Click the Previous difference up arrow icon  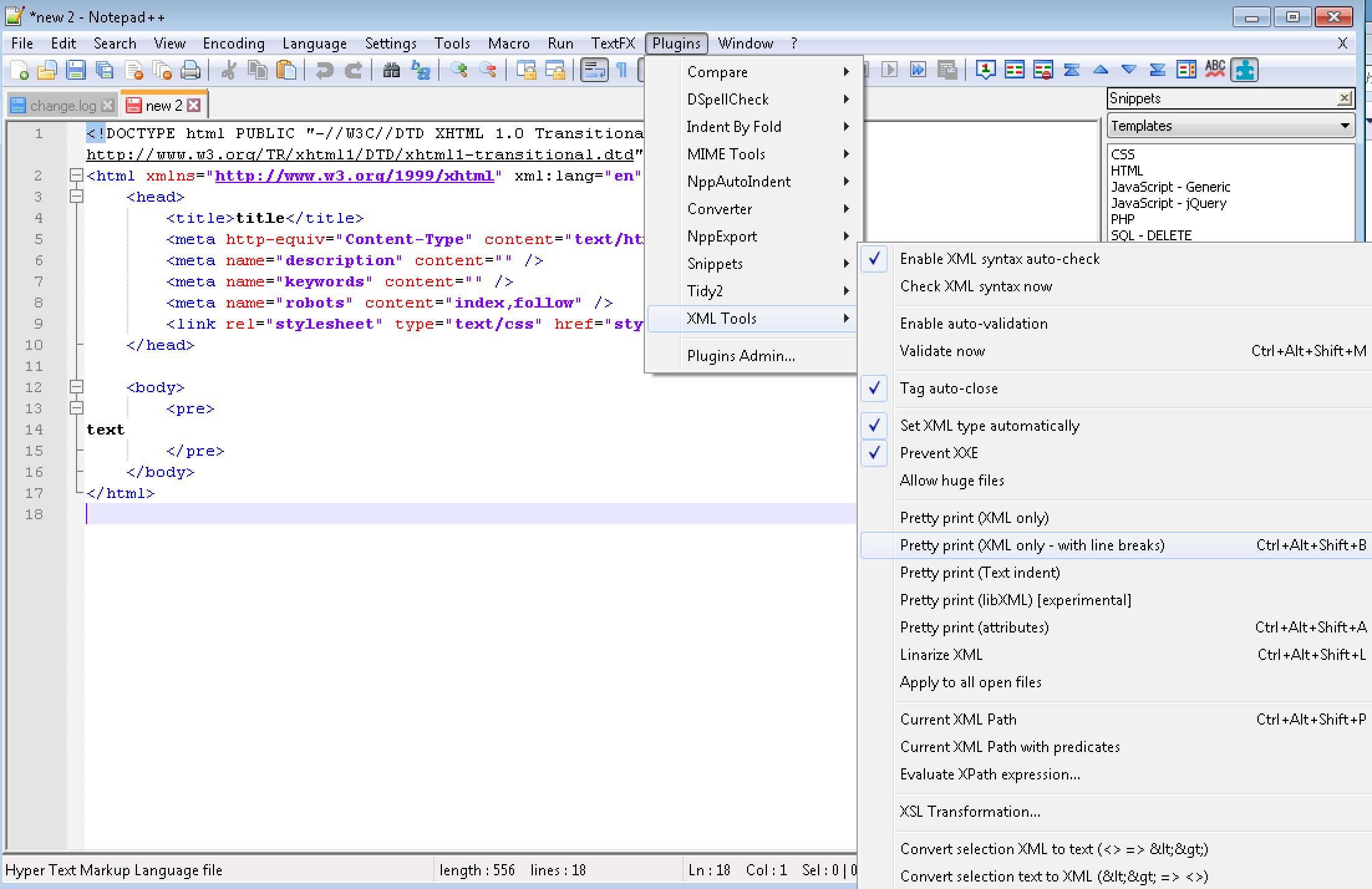1100,70
